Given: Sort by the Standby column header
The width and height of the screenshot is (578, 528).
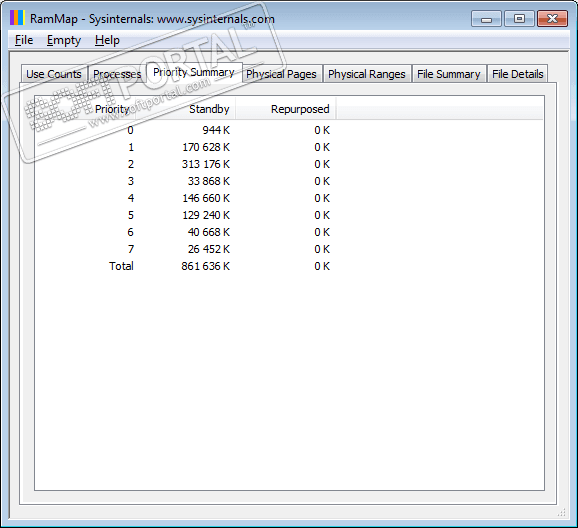Looking at the screenshot, I should pos(186,109).
